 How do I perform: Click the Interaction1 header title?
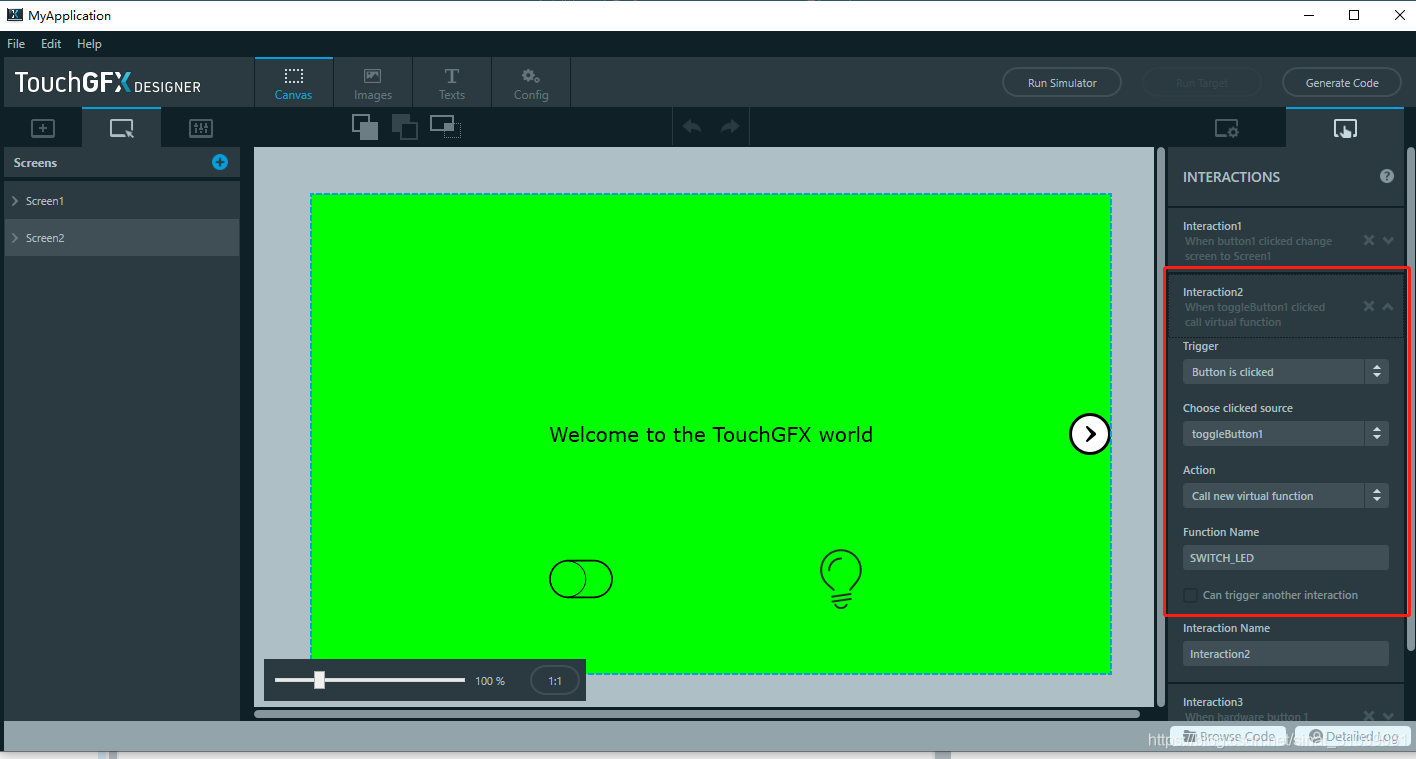pyautogui.click(x=1211, y=226)
